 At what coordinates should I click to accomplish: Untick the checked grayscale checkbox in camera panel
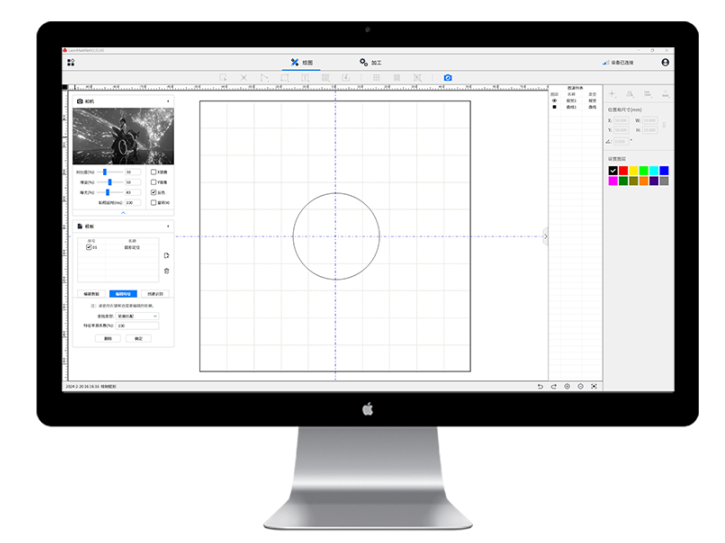pyautogui.click(x=154, y=192)
